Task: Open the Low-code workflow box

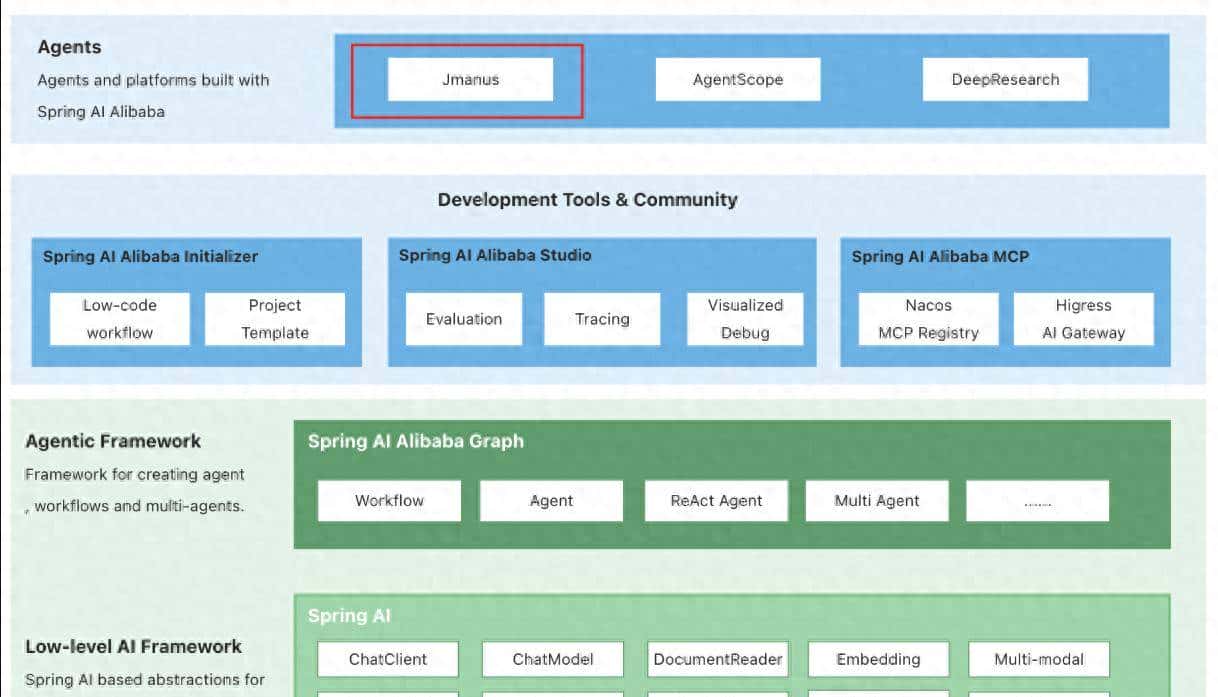Action: pos(120,319)
